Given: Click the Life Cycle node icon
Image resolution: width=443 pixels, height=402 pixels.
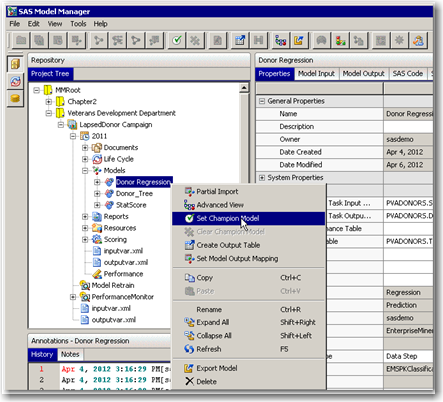Looking at the screenshot, I should 97,159.
